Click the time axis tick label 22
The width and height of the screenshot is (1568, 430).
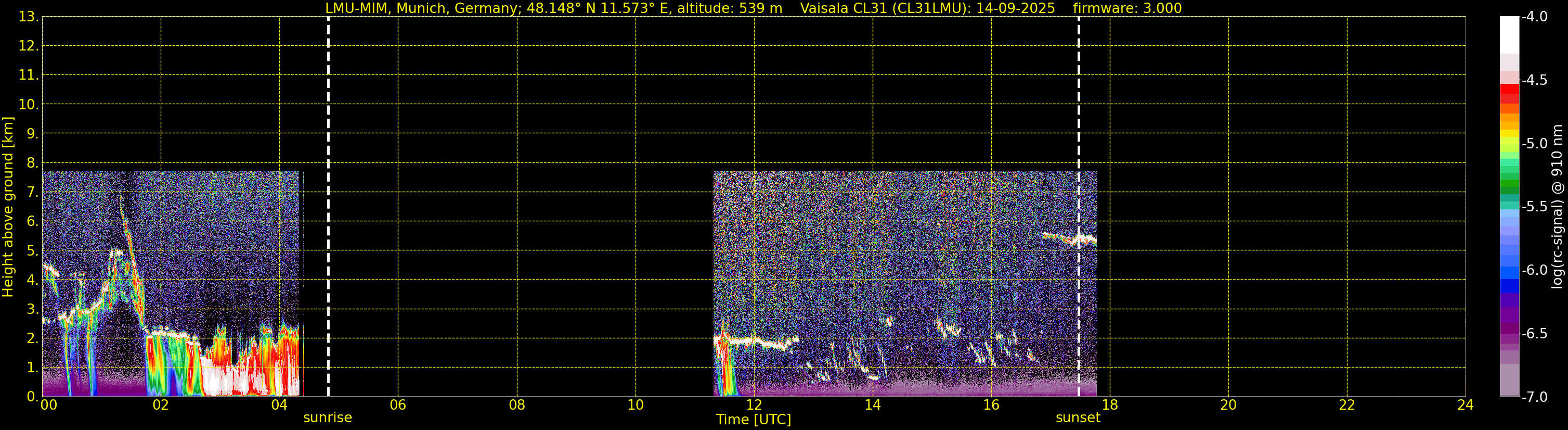1347,405
